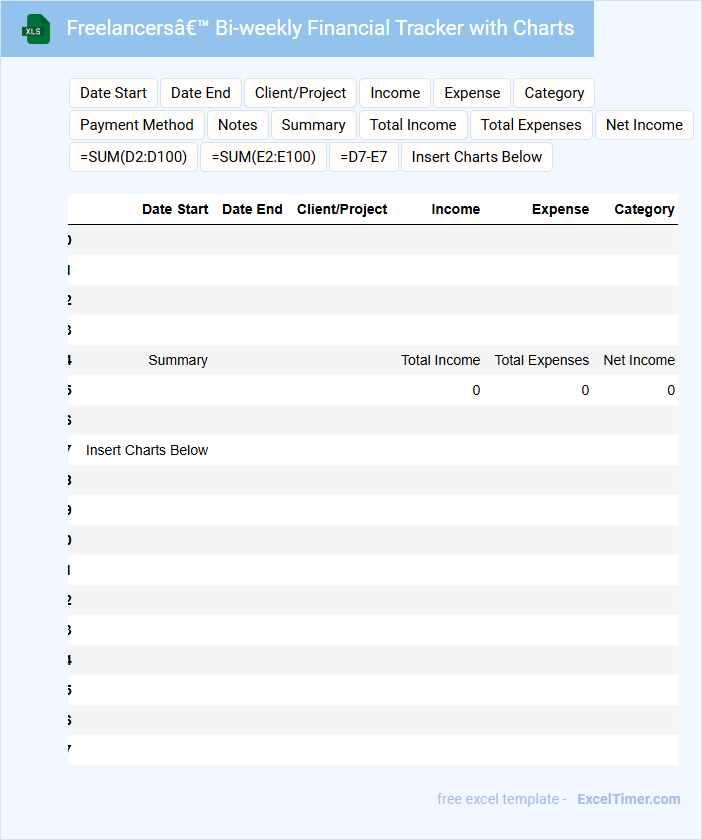This screenshot has height=840, width=702.
Task: Click the Total Expenses table cell
Action: [x=541, y=360]
